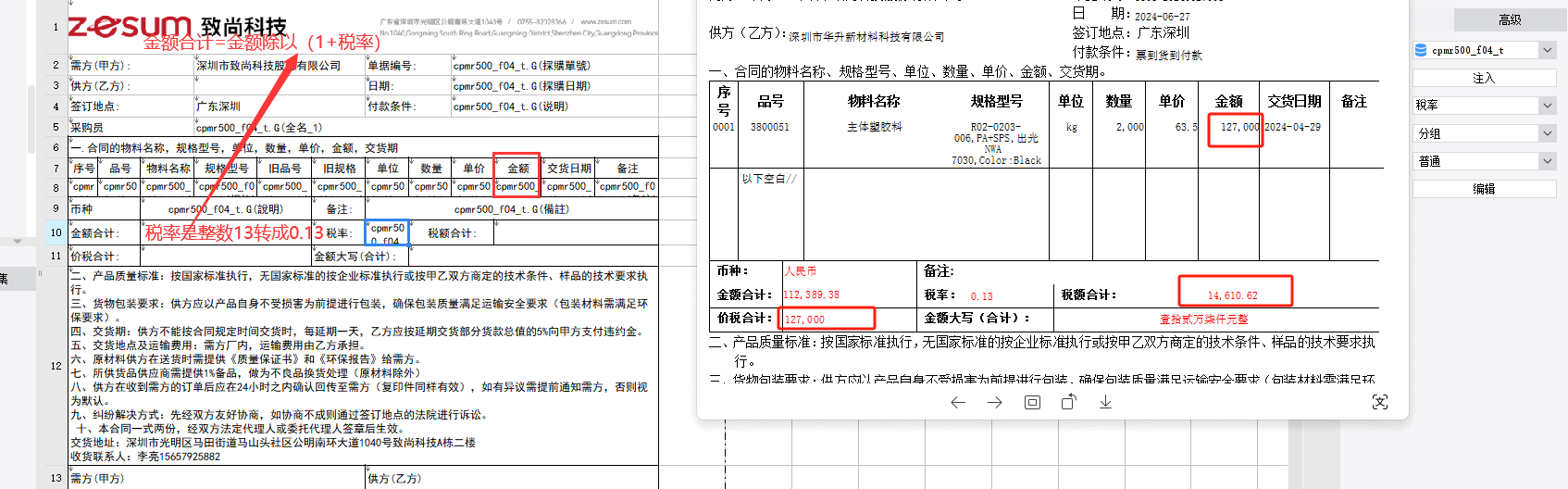Select row header 12 in the sheet
The image size is (1568, 489).
[56, 366]
